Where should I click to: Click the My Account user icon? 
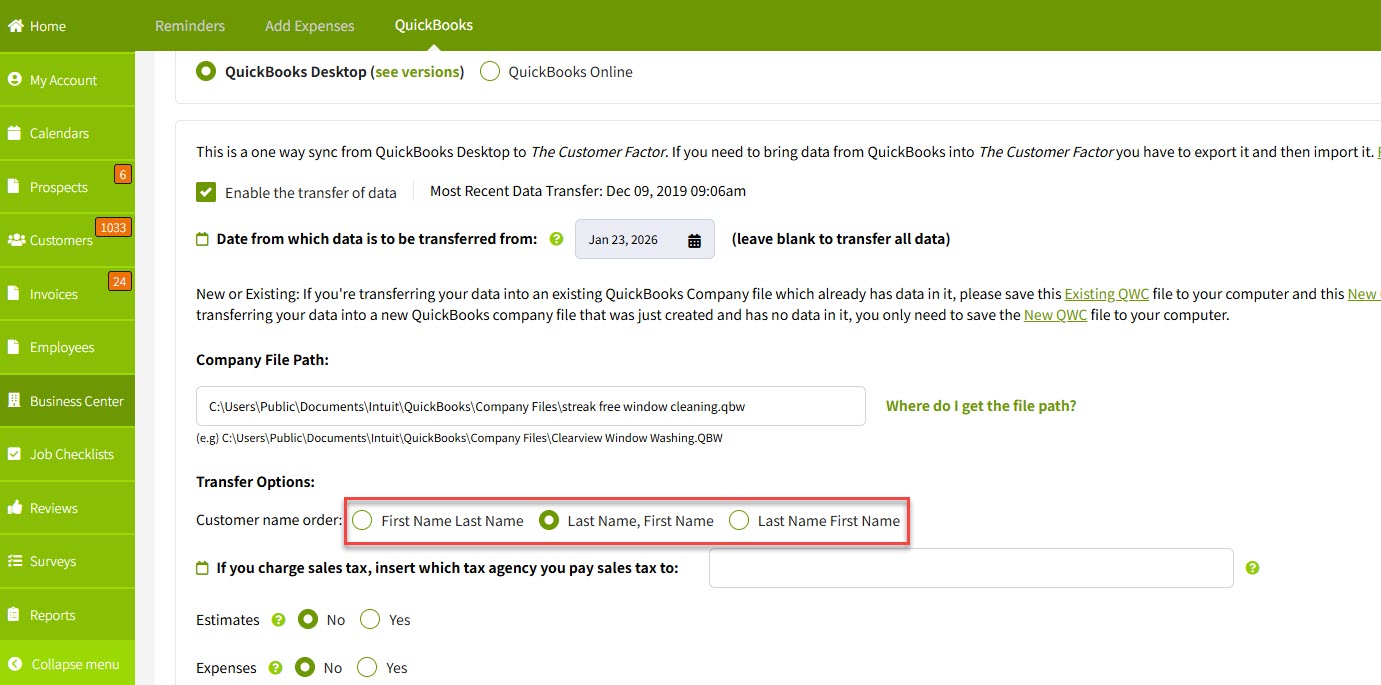[15, 80]
